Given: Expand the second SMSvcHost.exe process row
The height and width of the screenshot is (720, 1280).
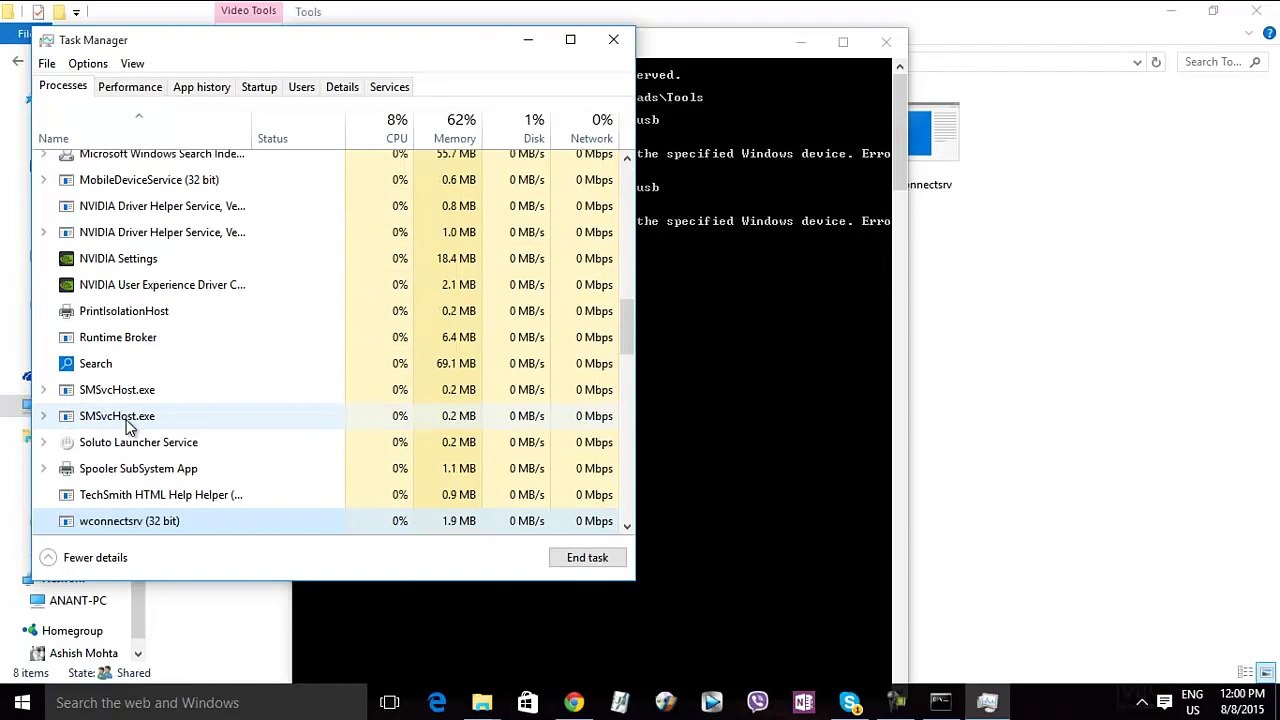Looking at the screenshot, I should tap(43, 416).
